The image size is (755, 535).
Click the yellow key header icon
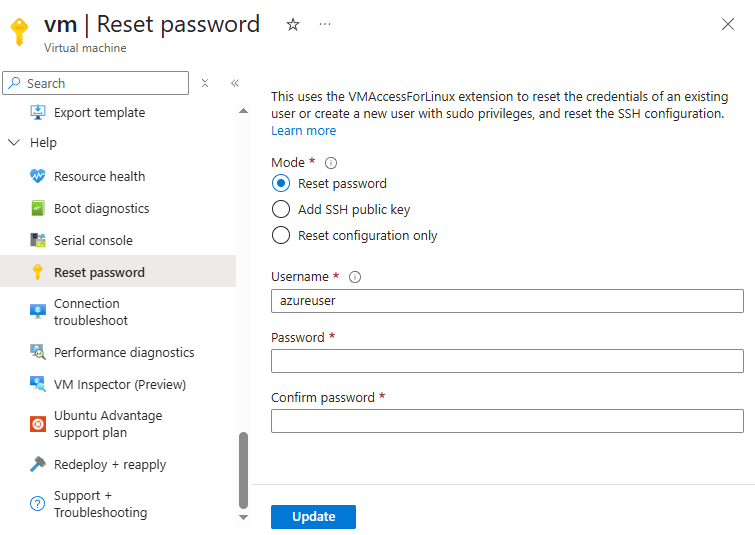[19, 32]
